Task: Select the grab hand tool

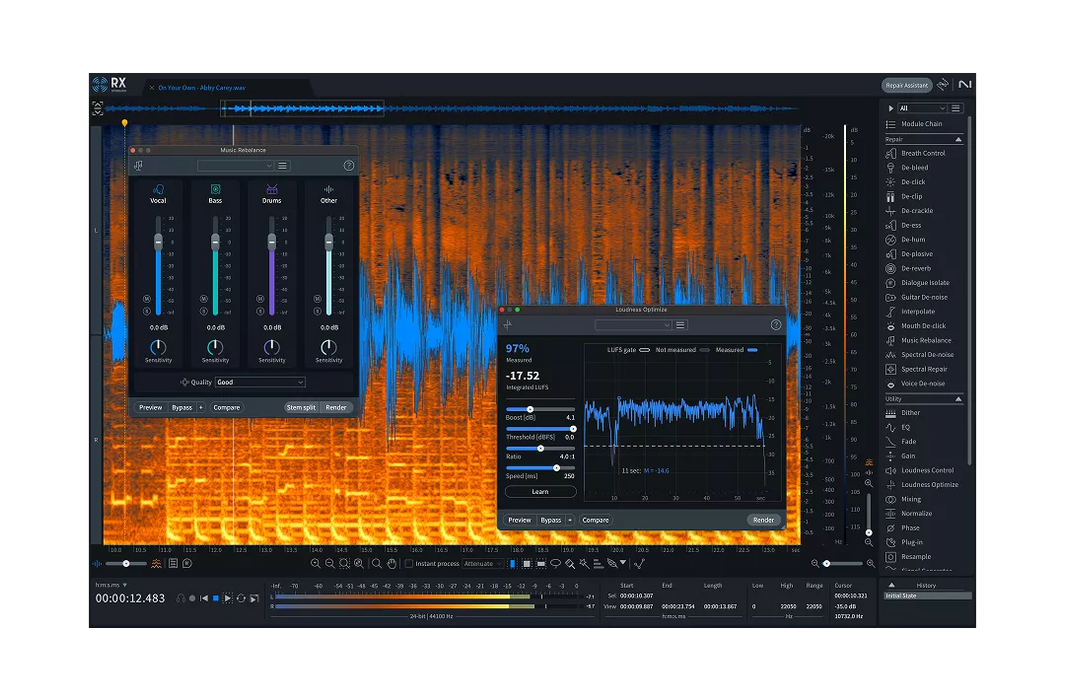Action: pyautogui.click(x=391, y=563)
